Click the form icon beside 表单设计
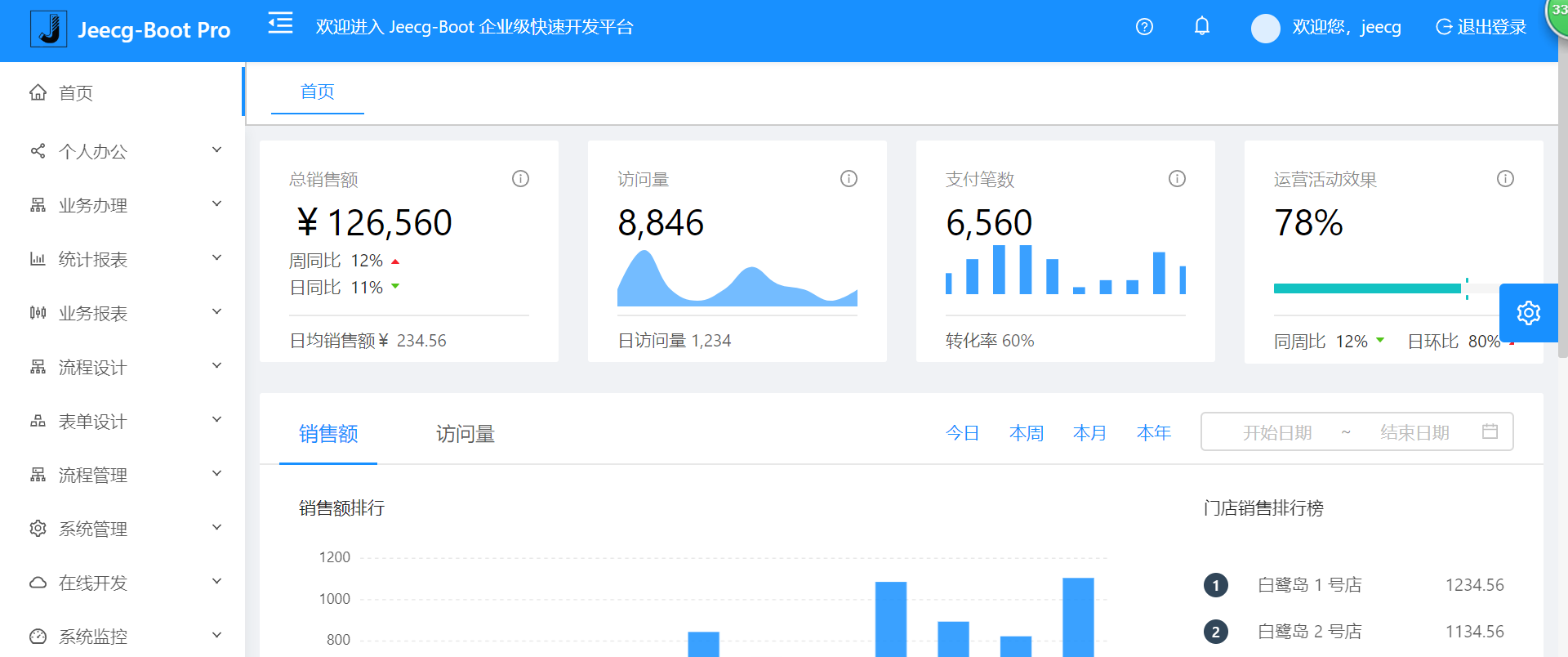 coord(38,421)
